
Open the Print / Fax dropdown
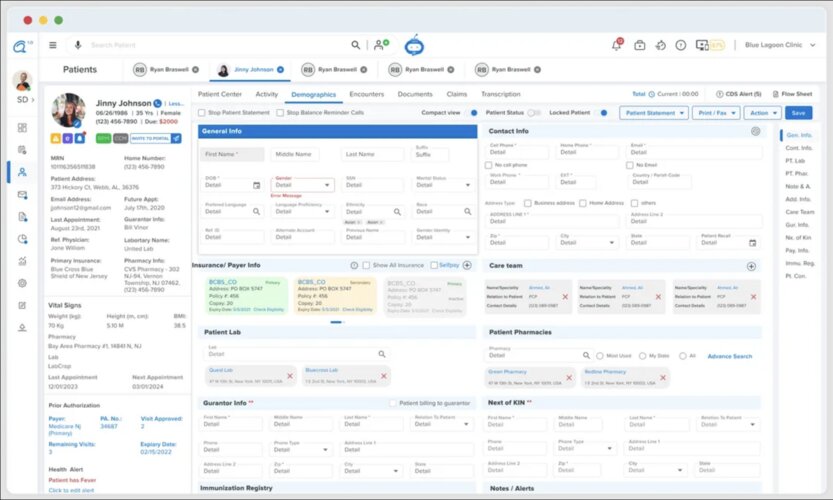click(716, 113)
